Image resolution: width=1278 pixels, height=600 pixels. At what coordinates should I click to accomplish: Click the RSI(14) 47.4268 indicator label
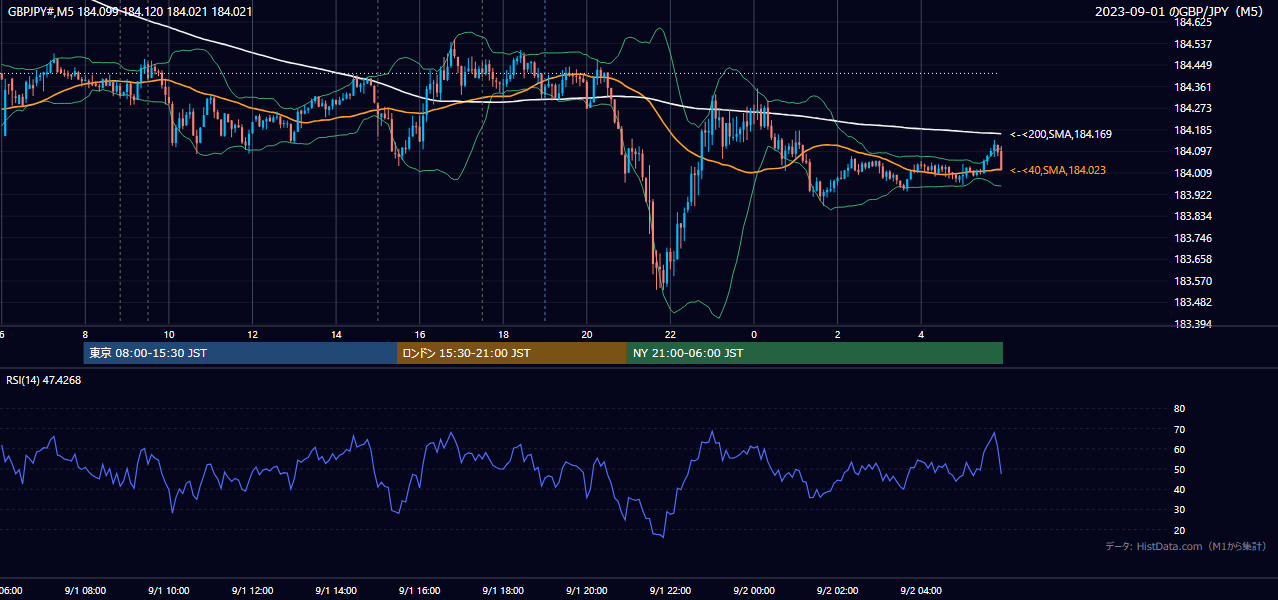pyautogui.click(x=44, y=380)
